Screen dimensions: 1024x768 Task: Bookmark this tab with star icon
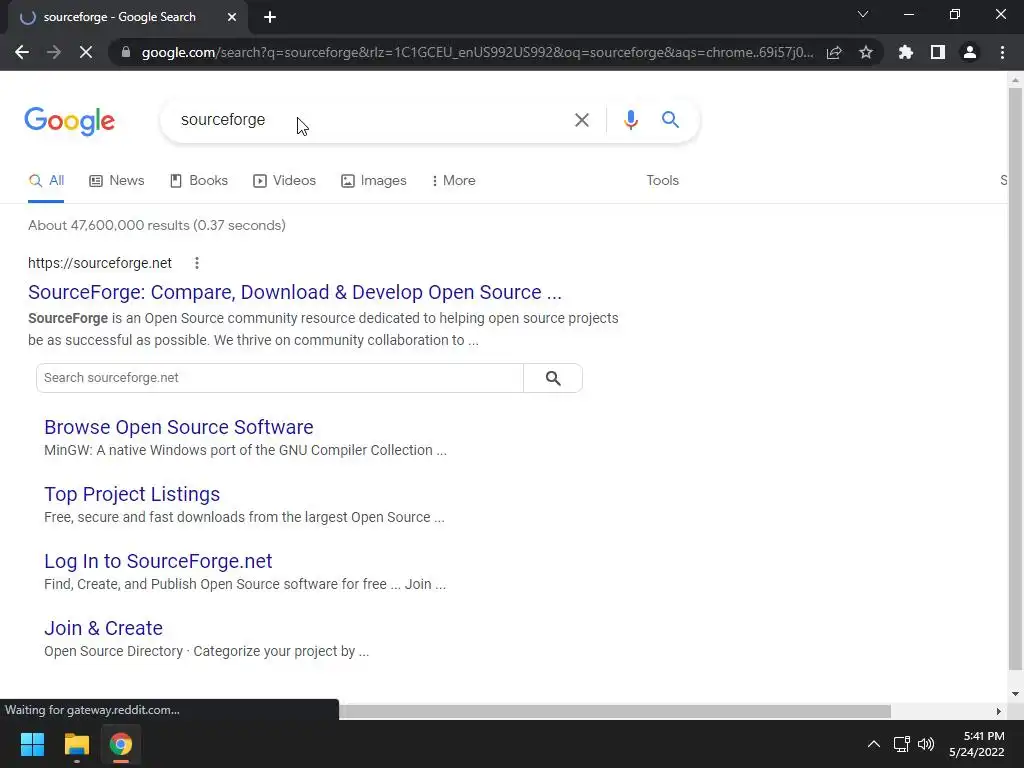pos(866,52)
